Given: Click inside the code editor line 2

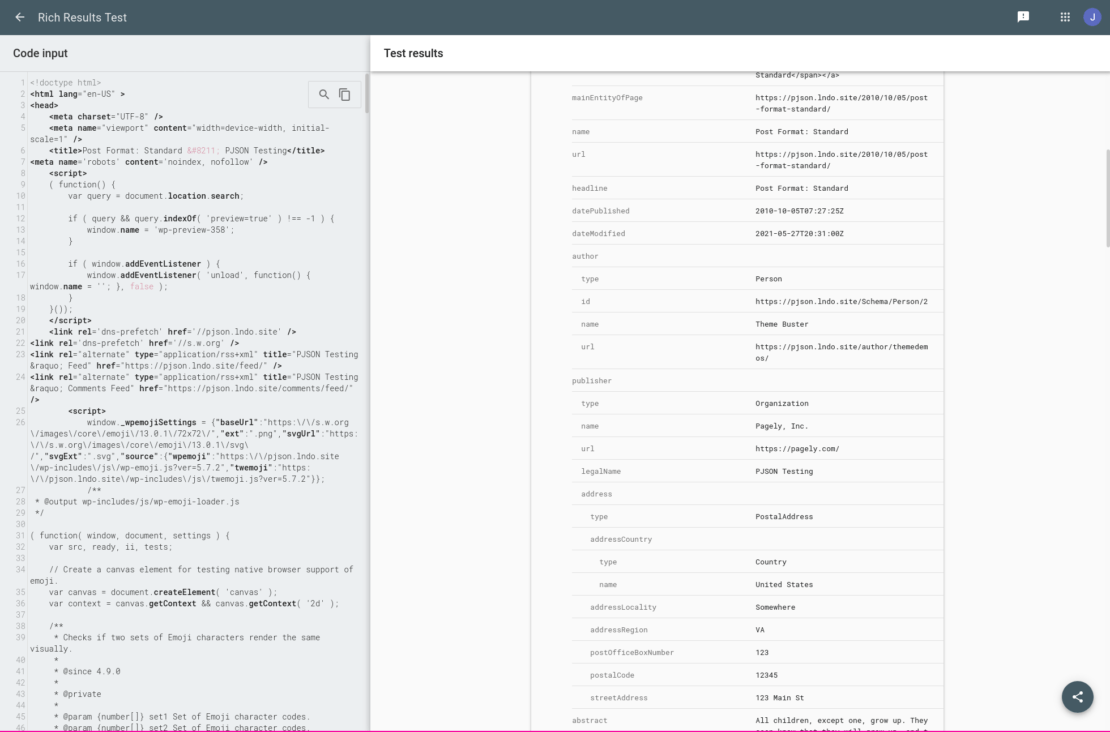Looking at the screenshot, I should pos(78,94).
